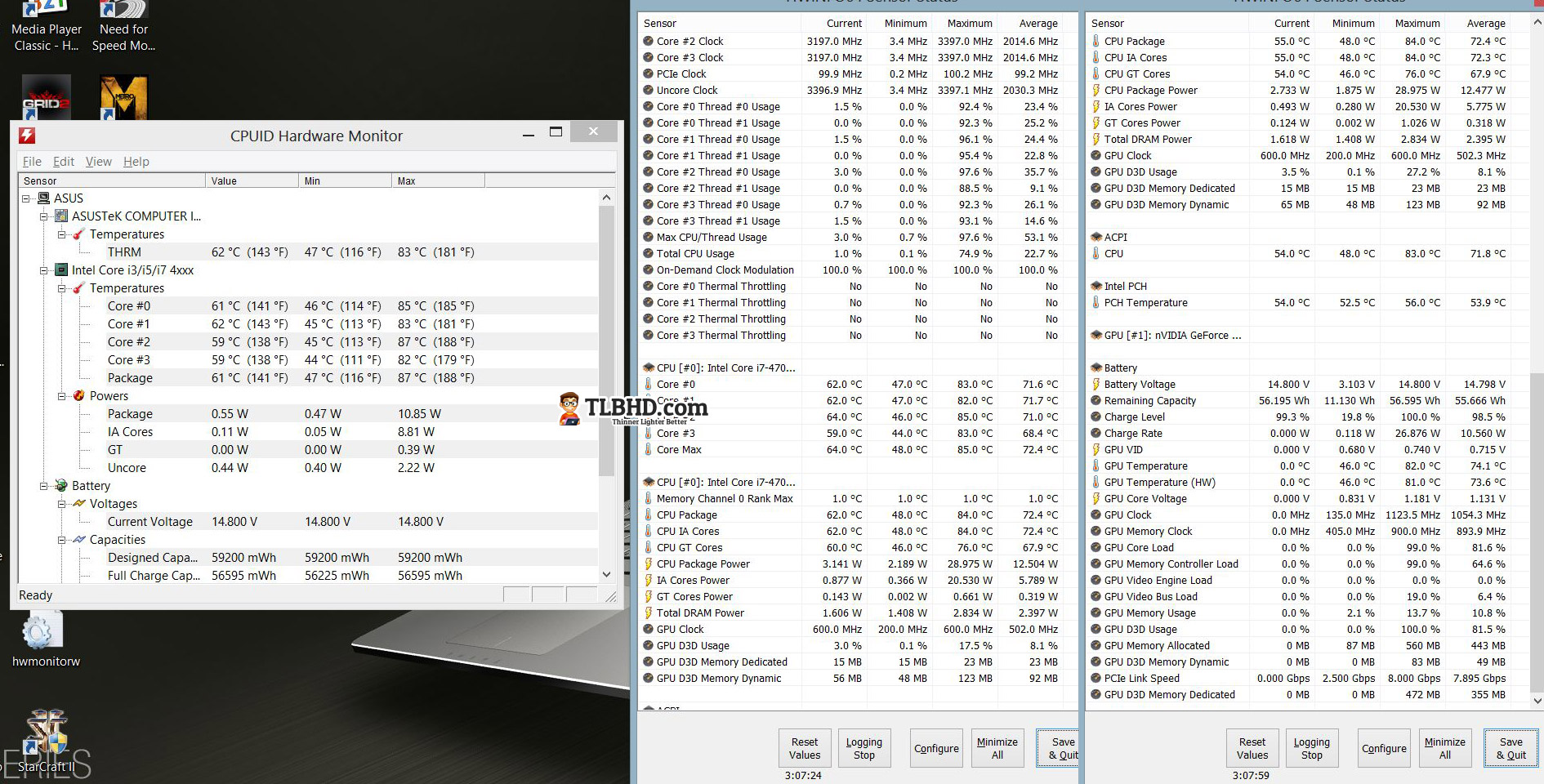Collapse the ASUSTeK COMPUTER node
Image resolution: width=1544 pixels, height=784 pixels.
tap(44, 216)
